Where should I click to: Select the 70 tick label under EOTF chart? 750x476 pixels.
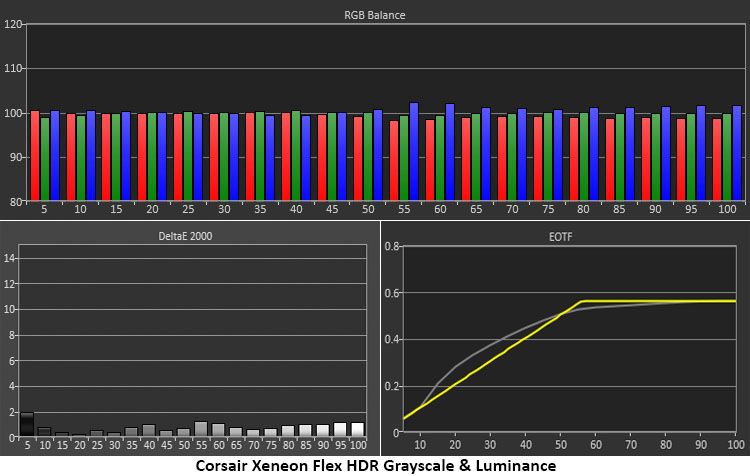coord(631,444)
